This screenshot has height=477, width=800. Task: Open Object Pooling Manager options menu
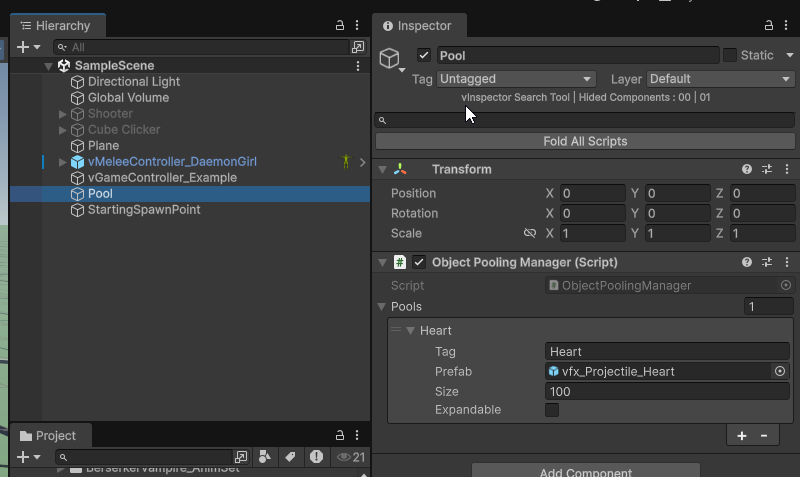787,262
